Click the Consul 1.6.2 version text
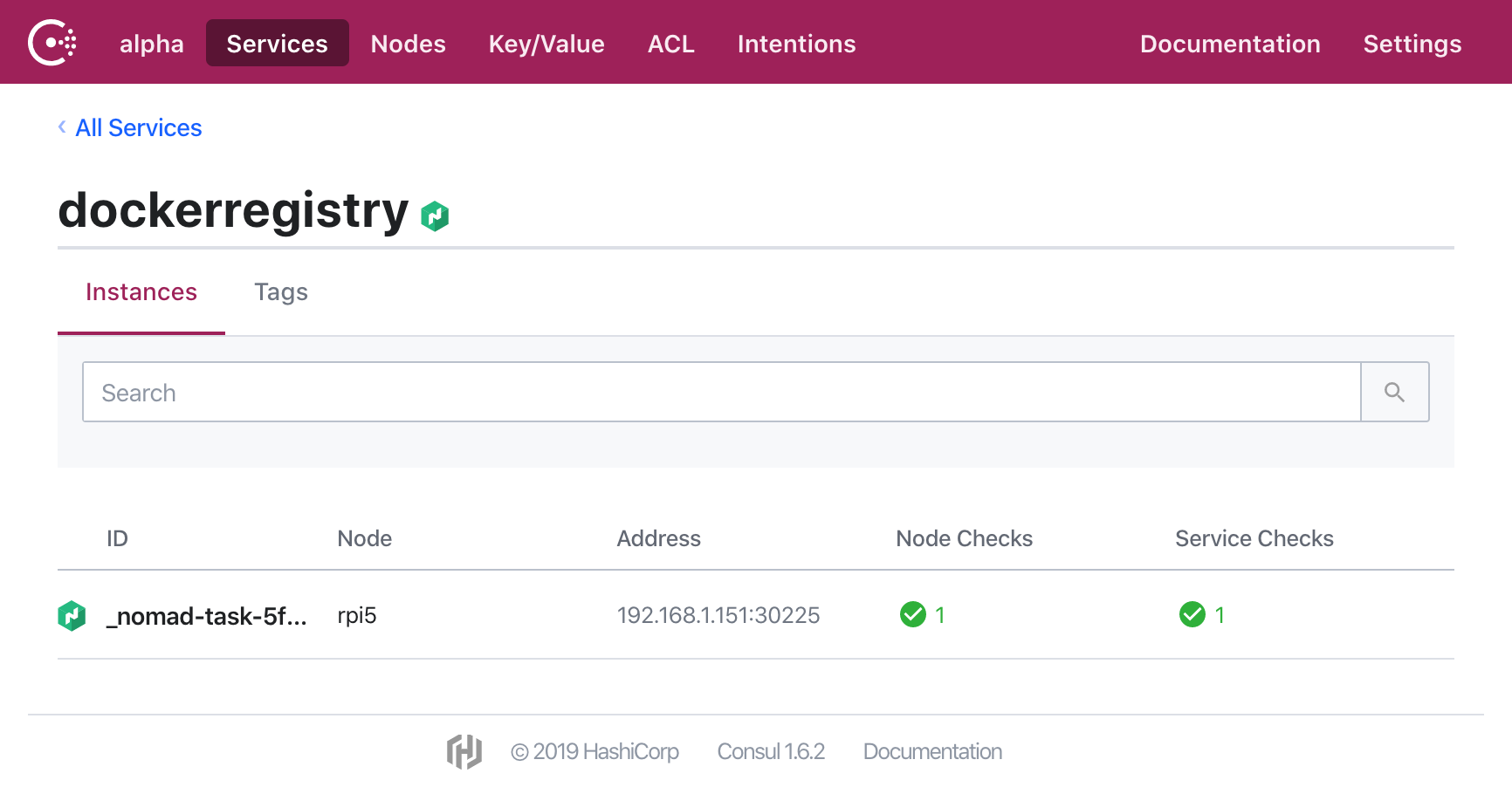 [771, 751]
